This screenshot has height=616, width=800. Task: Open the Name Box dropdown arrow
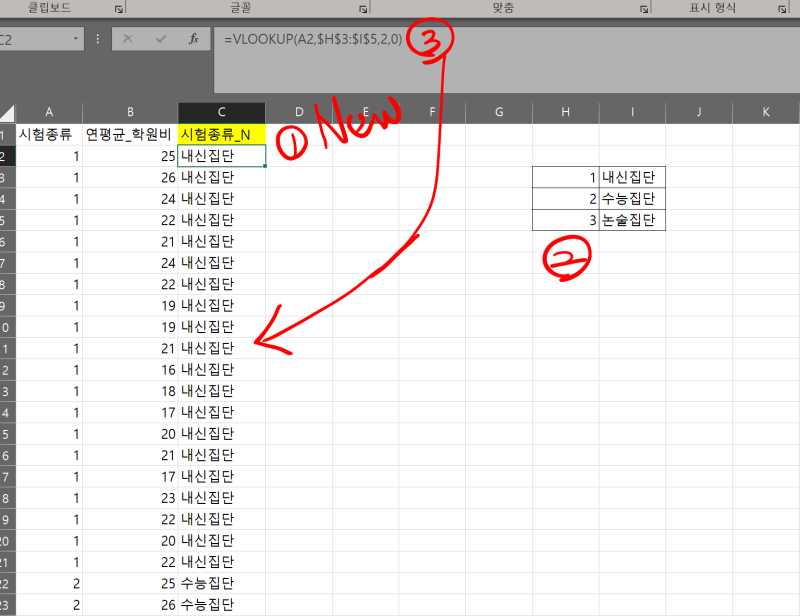pos(76,39)
